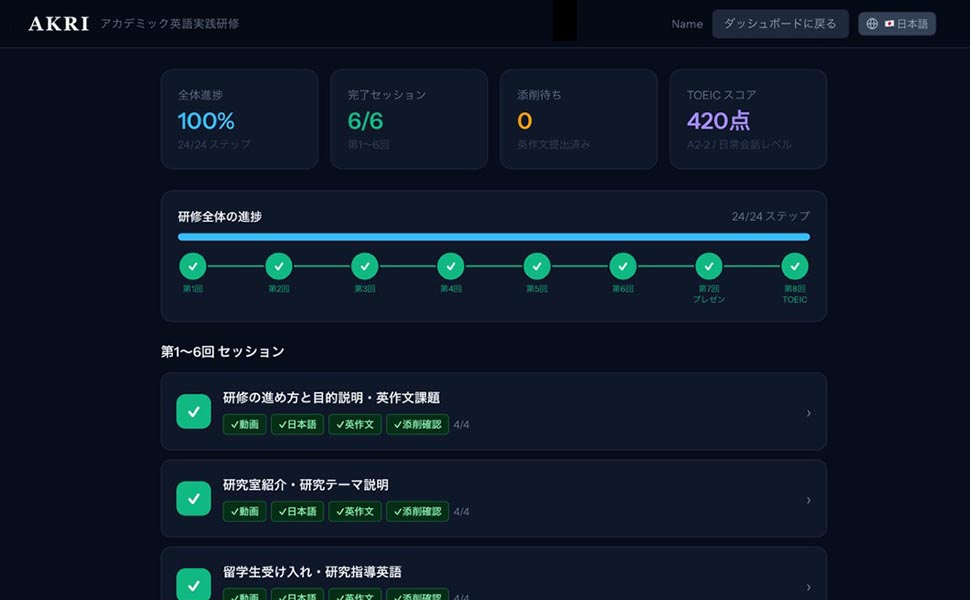Click 日本語 tag in 研究室紹介 session
Viewport: 970px width, 600px height.
pos(297,512)
